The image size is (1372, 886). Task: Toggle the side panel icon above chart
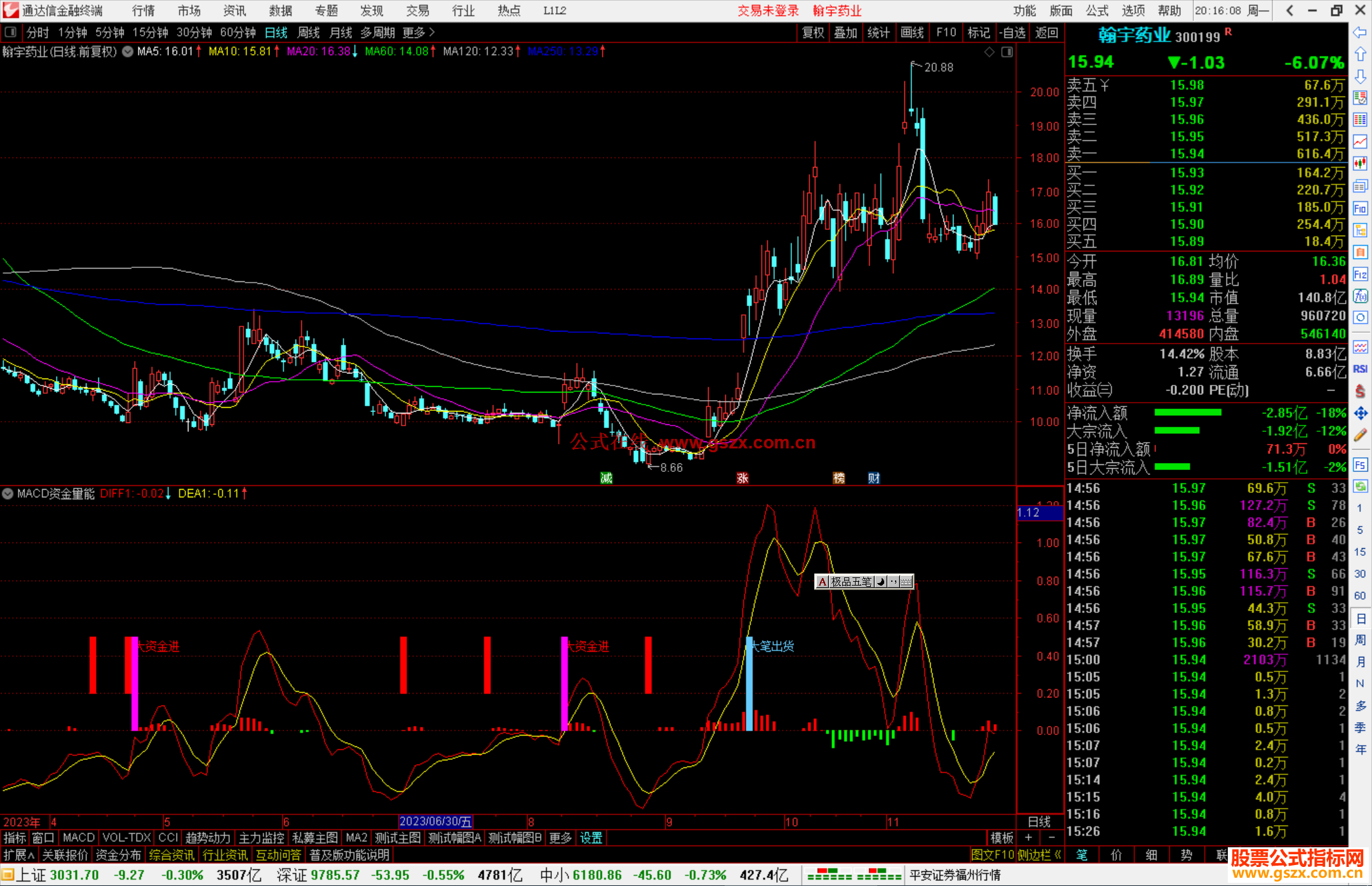coord(1007,52)
